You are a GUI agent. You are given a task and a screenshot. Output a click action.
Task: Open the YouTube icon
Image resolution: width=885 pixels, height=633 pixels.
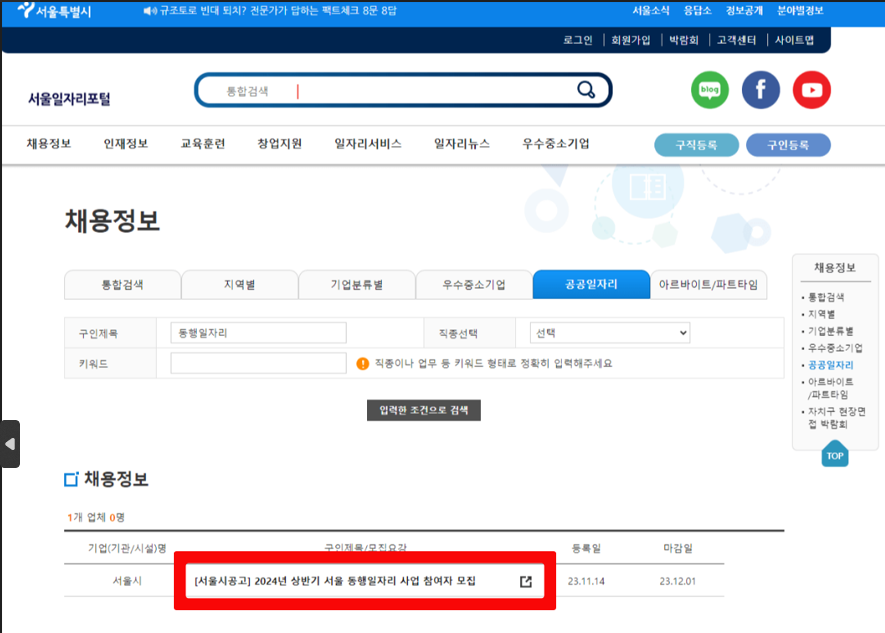(812, 90)
